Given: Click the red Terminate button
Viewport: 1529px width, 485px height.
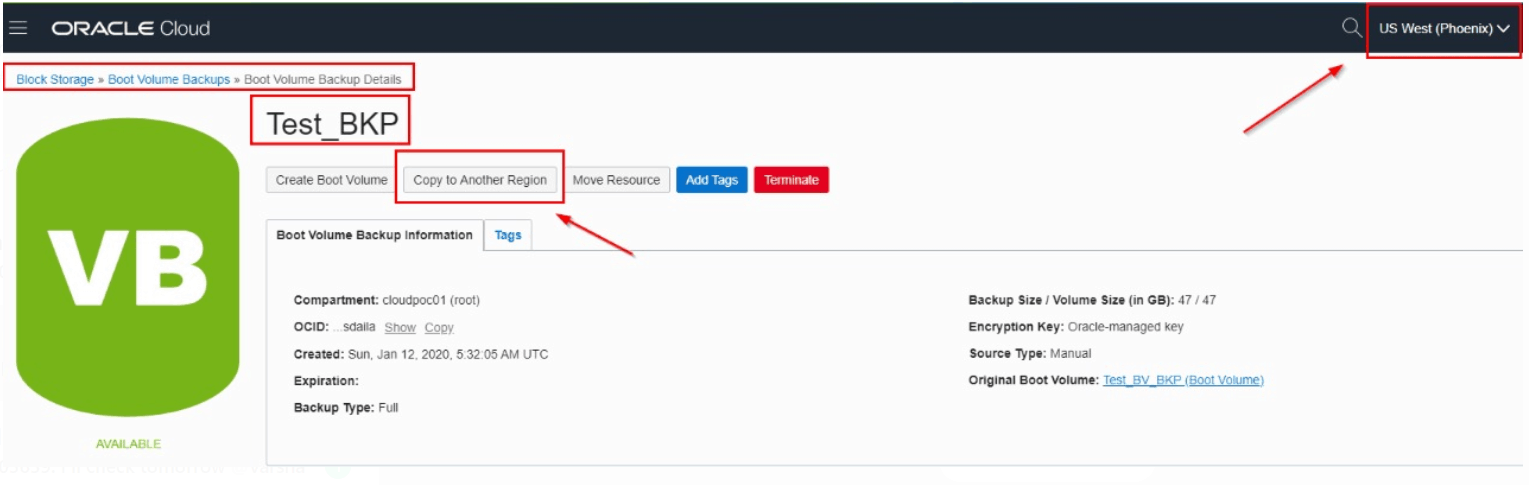Looking at the screenshot, I should [x=791, y=180].
